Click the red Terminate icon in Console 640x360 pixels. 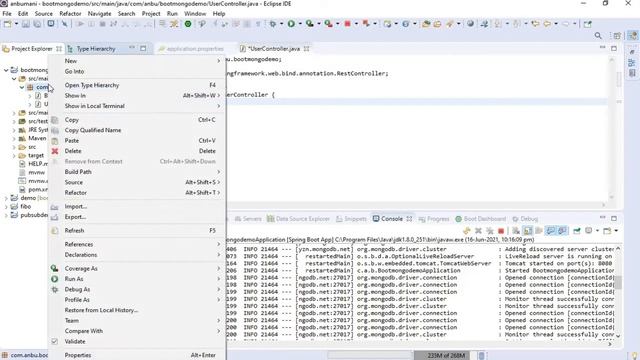coord(501,231)
